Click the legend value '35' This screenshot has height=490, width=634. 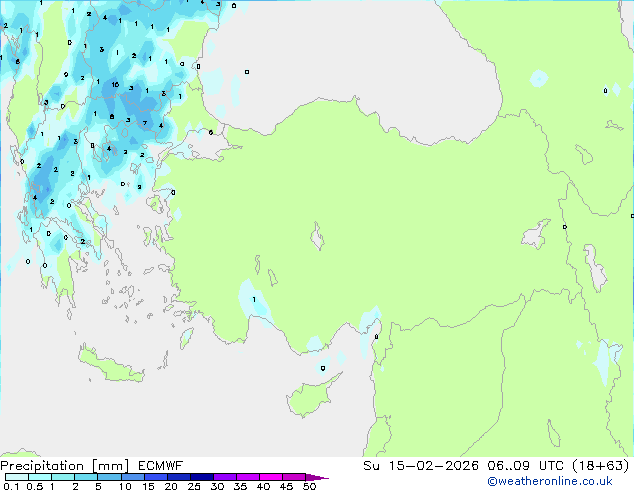point(240,486)
